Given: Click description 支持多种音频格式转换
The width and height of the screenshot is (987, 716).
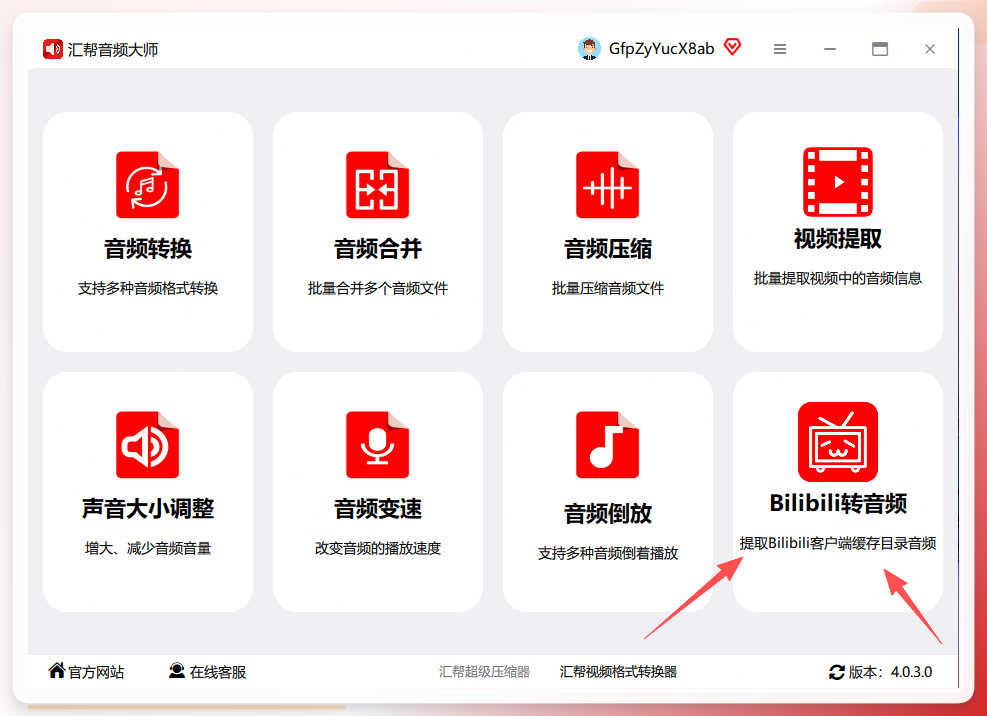Looking at the screenshot, I should (x=148, y=288).
